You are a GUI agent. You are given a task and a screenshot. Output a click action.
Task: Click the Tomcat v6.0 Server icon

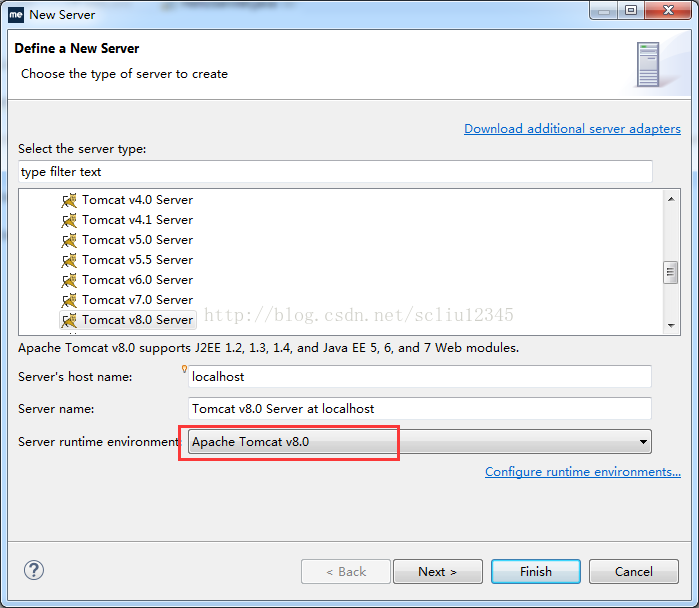[x=69, y=280]
